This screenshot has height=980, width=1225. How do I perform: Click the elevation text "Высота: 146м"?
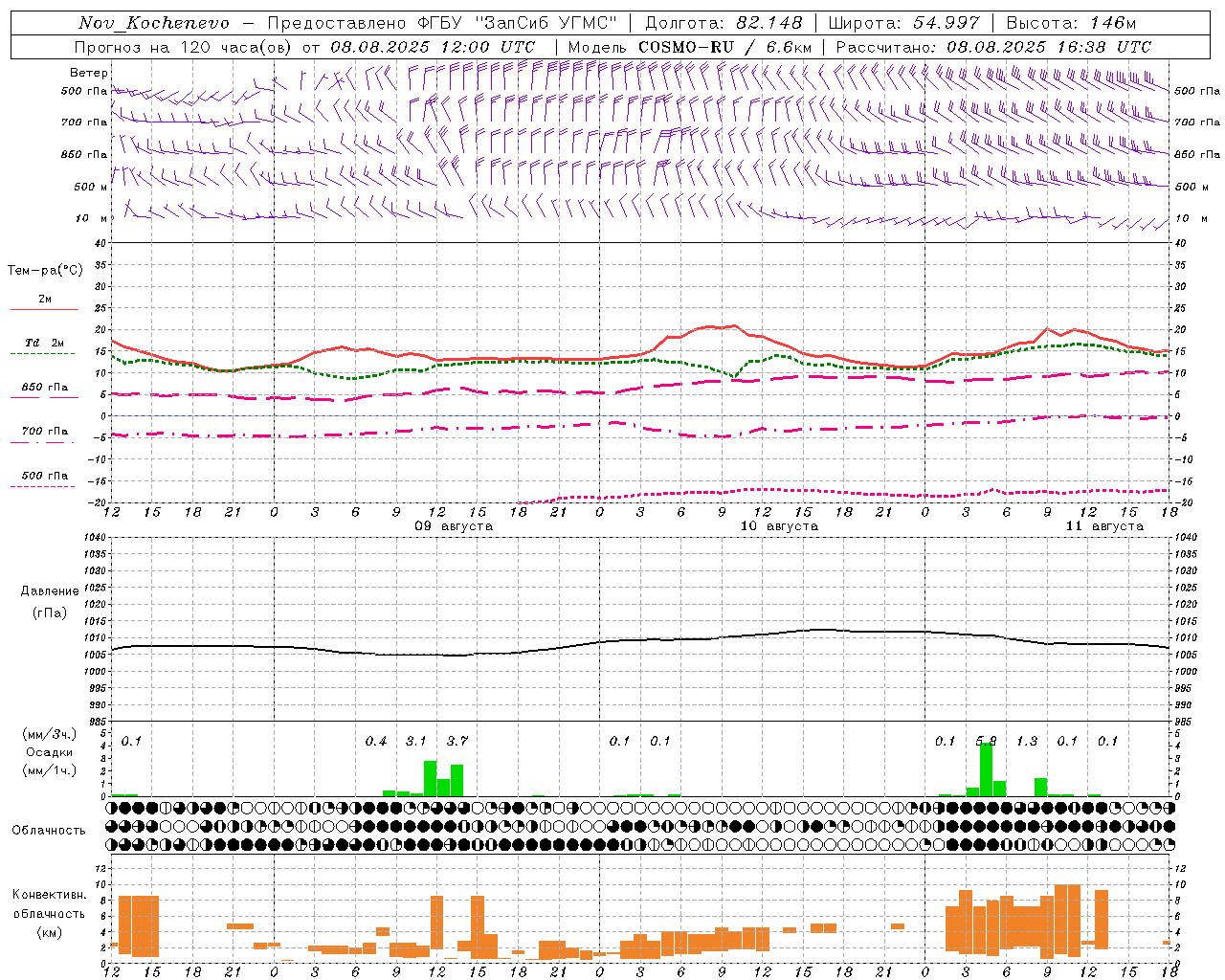coord(1071,23)
